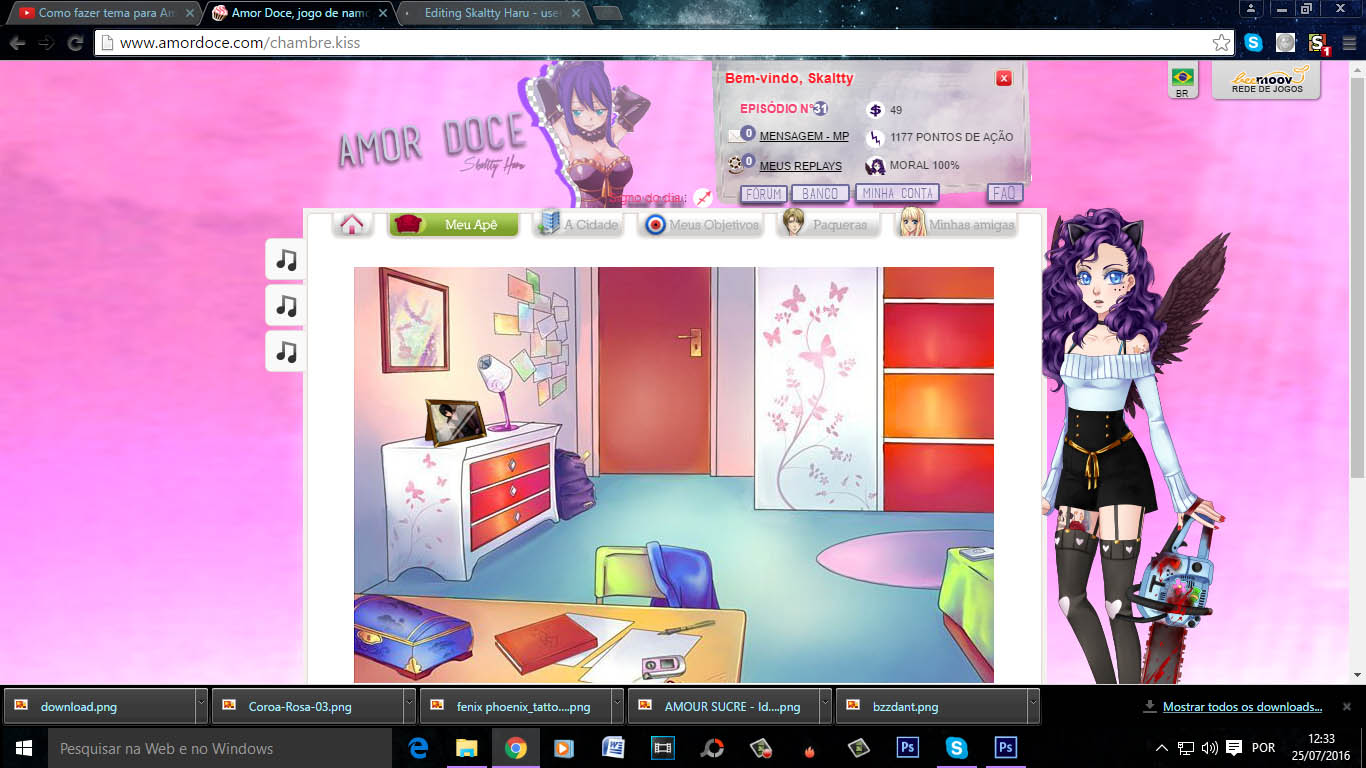Close the Chrome downloads bar
1366x768 pixels.
1347,707
